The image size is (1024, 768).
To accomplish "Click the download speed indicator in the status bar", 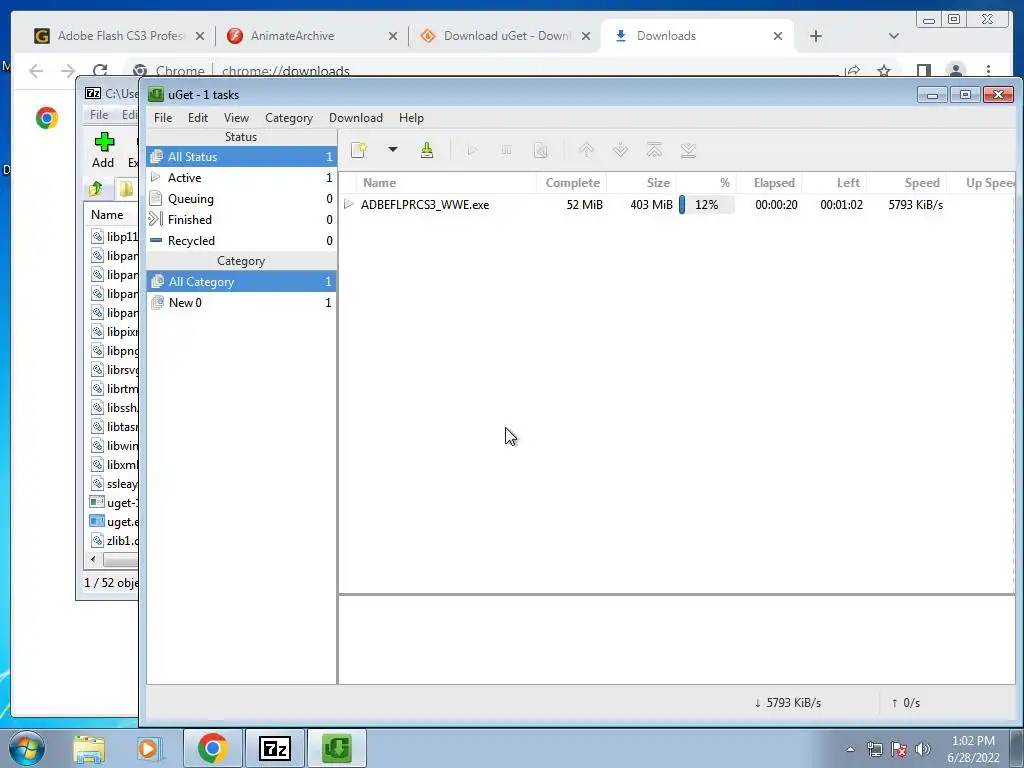I will click(x=788, y=703).
